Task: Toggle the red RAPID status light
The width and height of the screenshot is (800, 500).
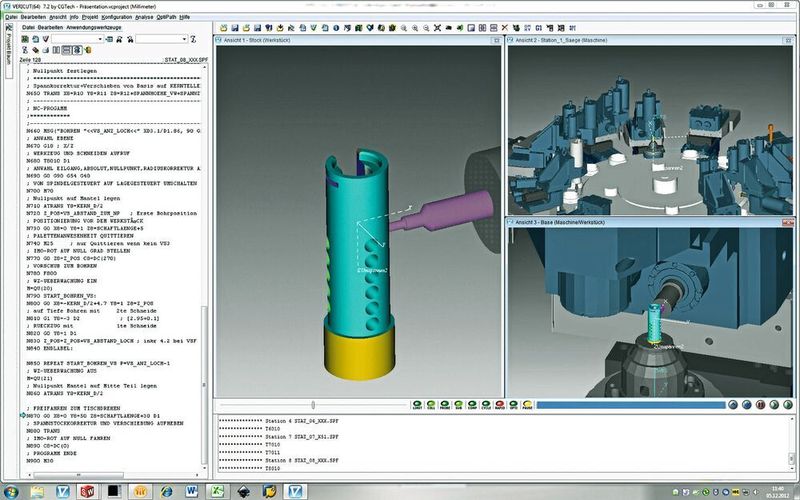Action: click(x=500, y=405)
